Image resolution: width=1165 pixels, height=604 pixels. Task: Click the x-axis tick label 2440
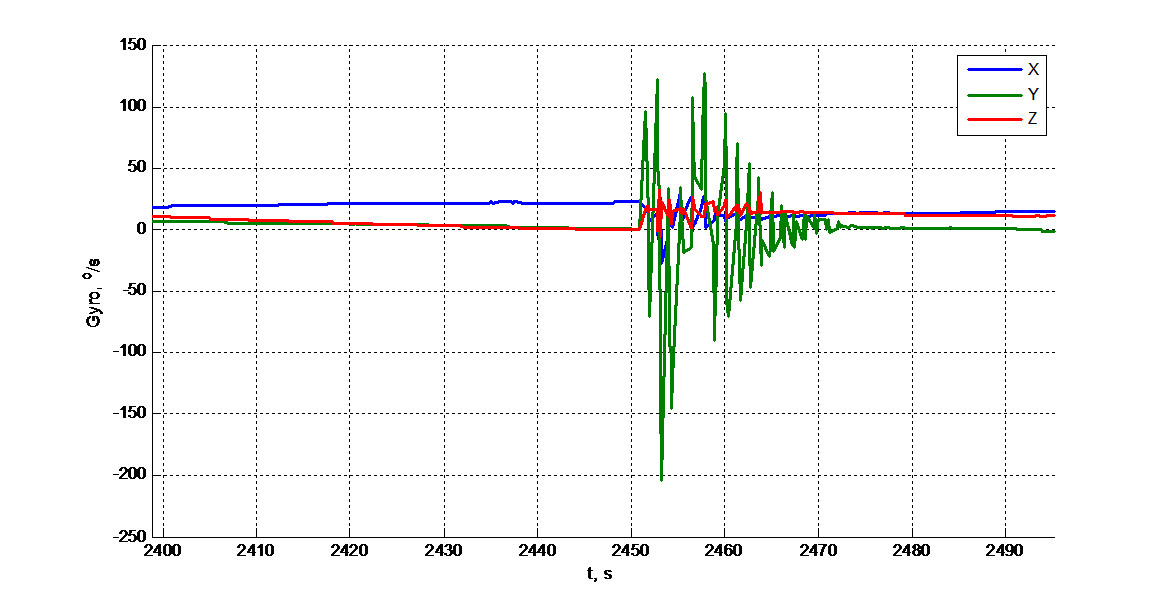(537, 551)
